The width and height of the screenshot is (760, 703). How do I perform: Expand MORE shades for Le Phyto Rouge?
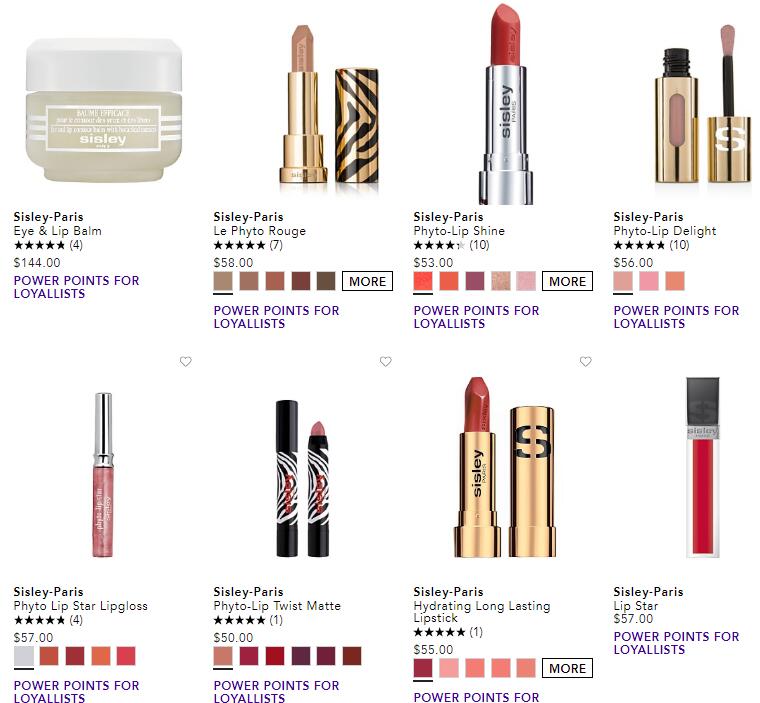tap(367, 281)
